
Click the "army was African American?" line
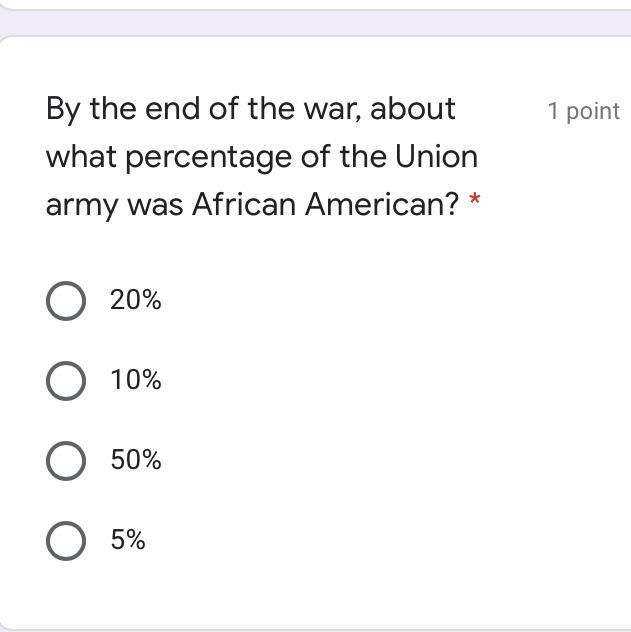tap(252, 205)
